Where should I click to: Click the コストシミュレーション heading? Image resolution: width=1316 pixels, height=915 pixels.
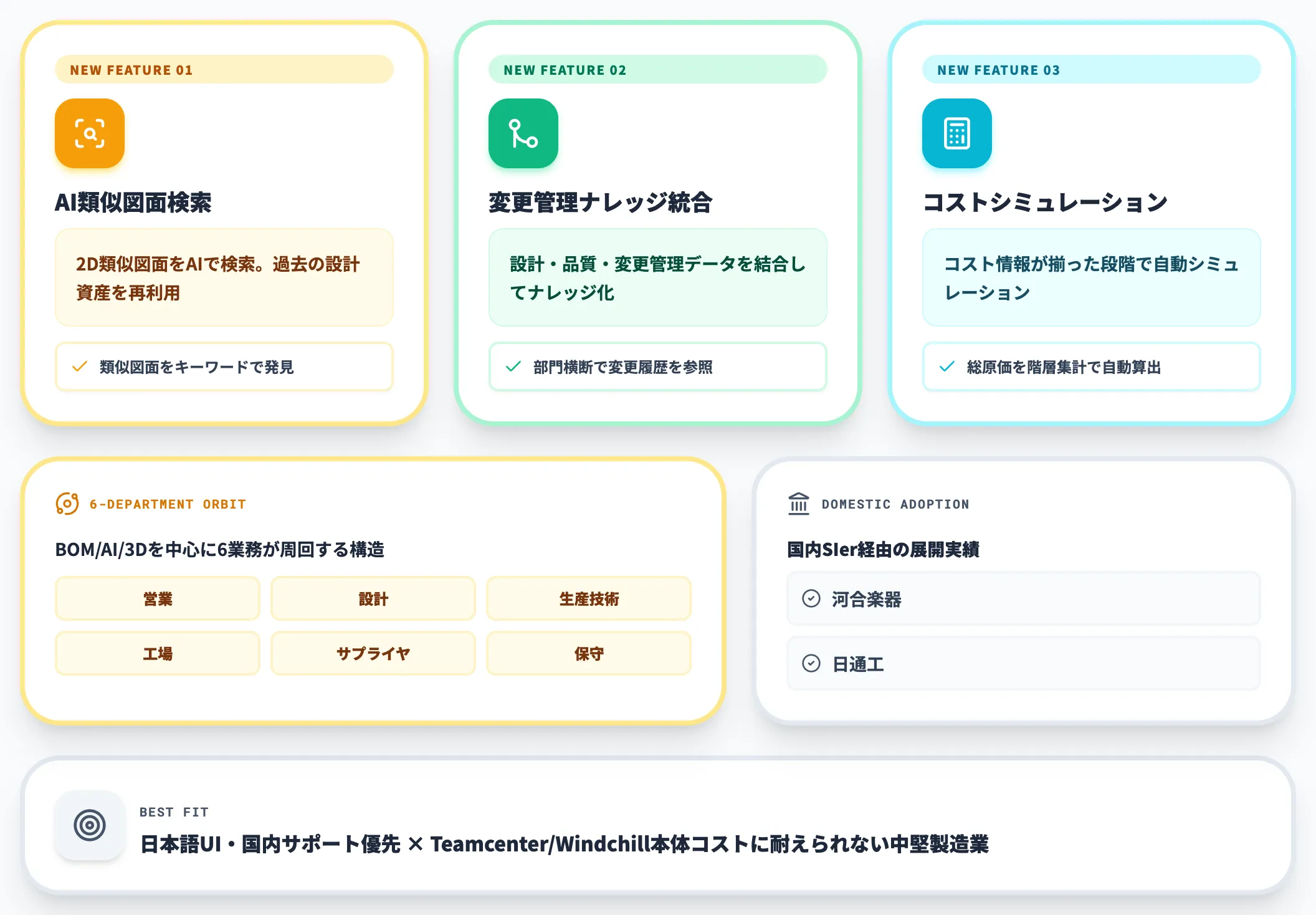(x=1045, y=203)
